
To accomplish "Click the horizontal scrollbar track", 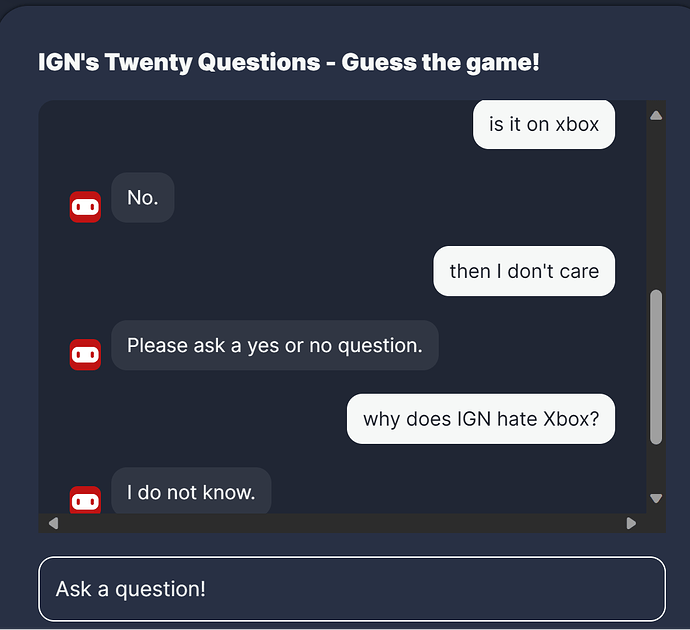I will [x=342, y=523].
